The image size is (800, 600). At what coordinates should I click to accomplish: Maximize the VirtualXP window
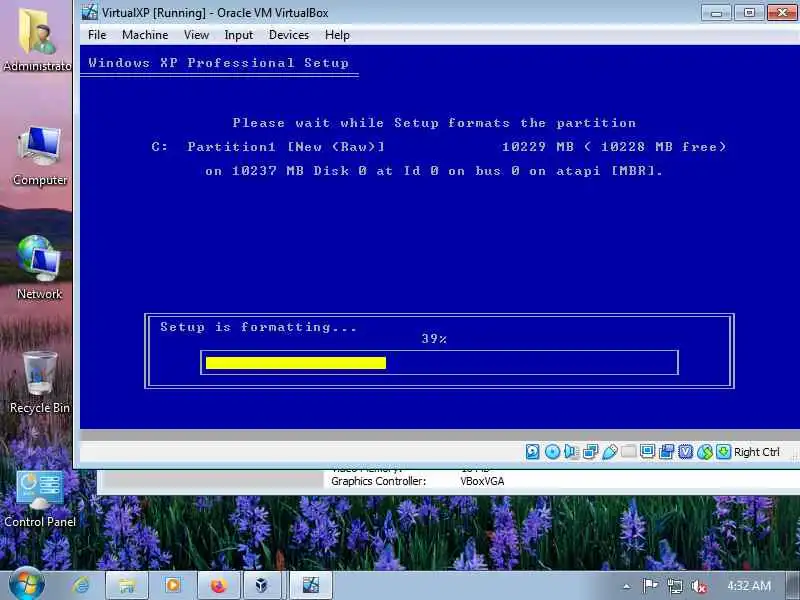(749, 12)
